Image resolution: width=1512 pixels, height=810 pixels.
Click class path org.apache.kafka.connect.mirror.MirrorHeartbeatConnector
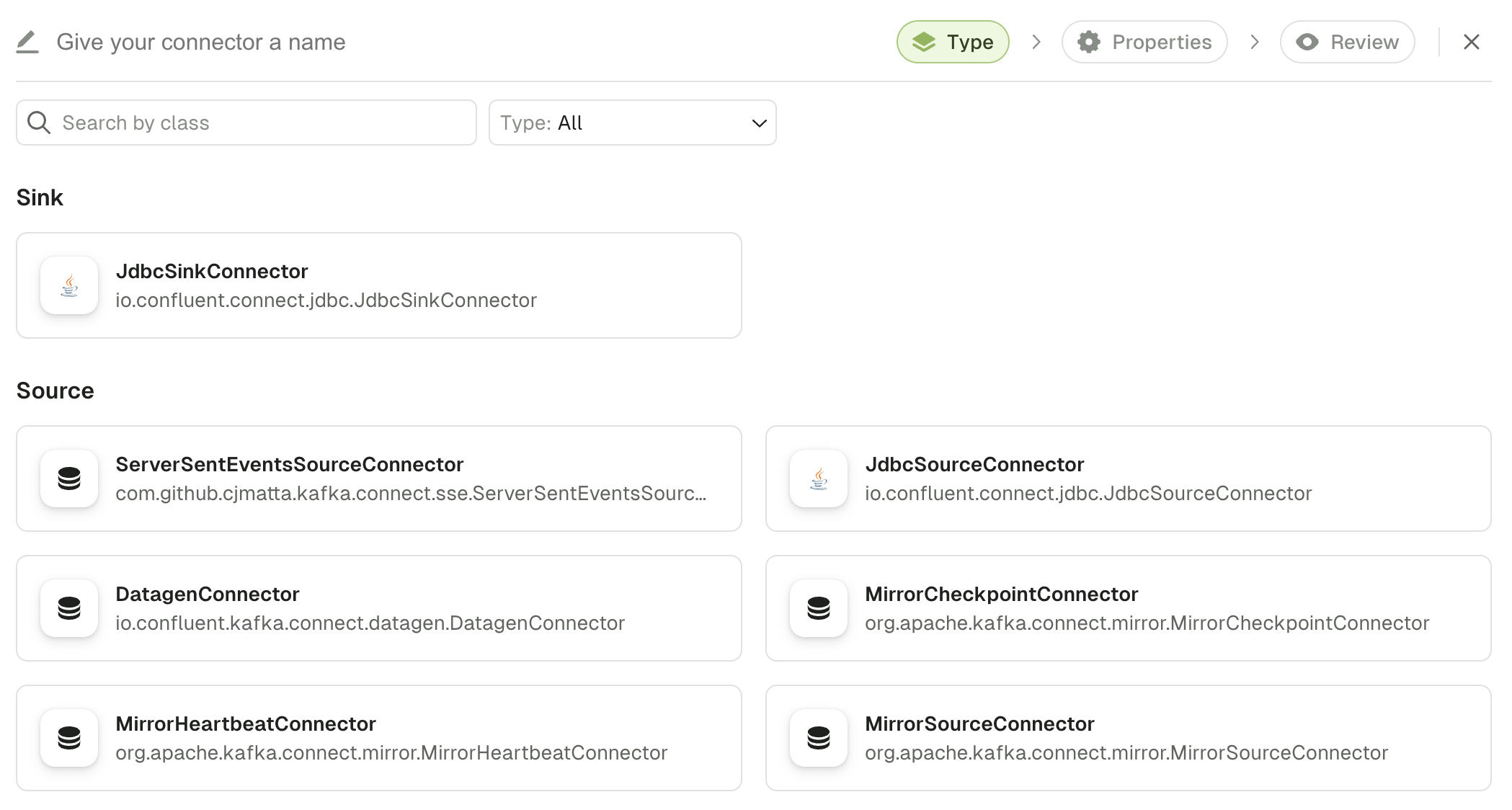(x=391, y=752)
